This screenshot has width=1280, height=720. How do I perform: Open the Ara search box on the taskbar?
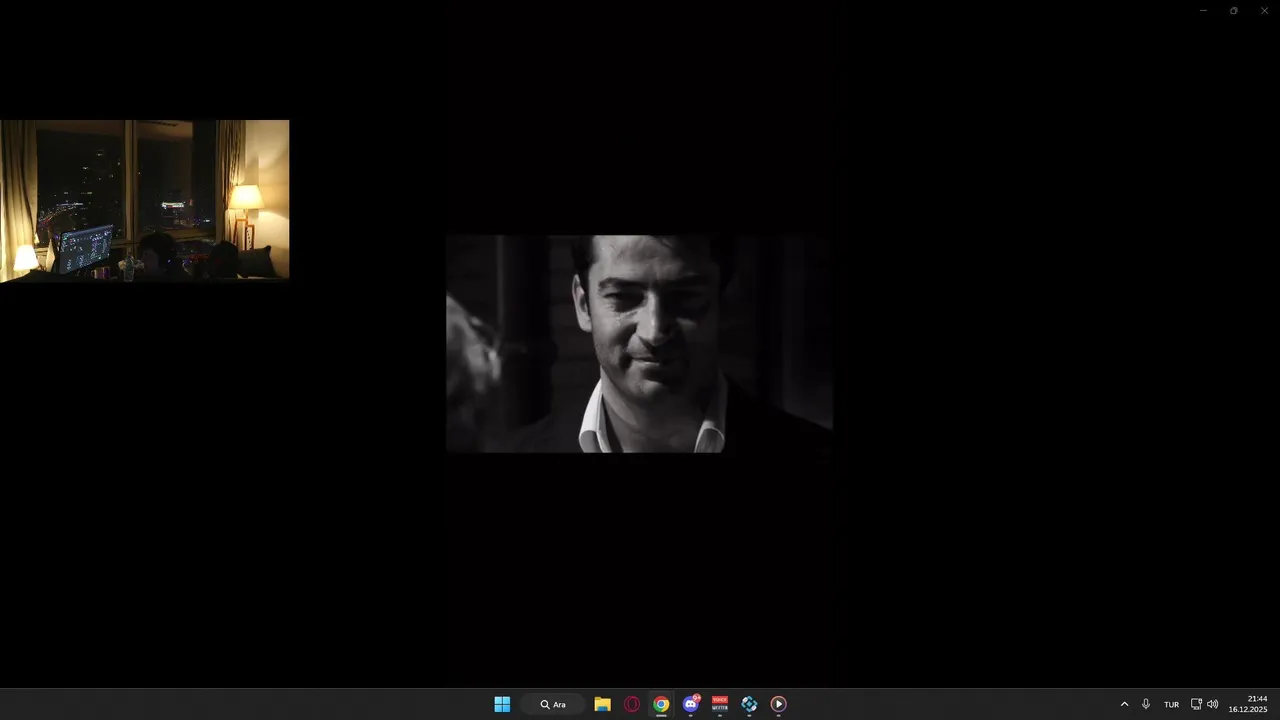click(x=553, y=704)
